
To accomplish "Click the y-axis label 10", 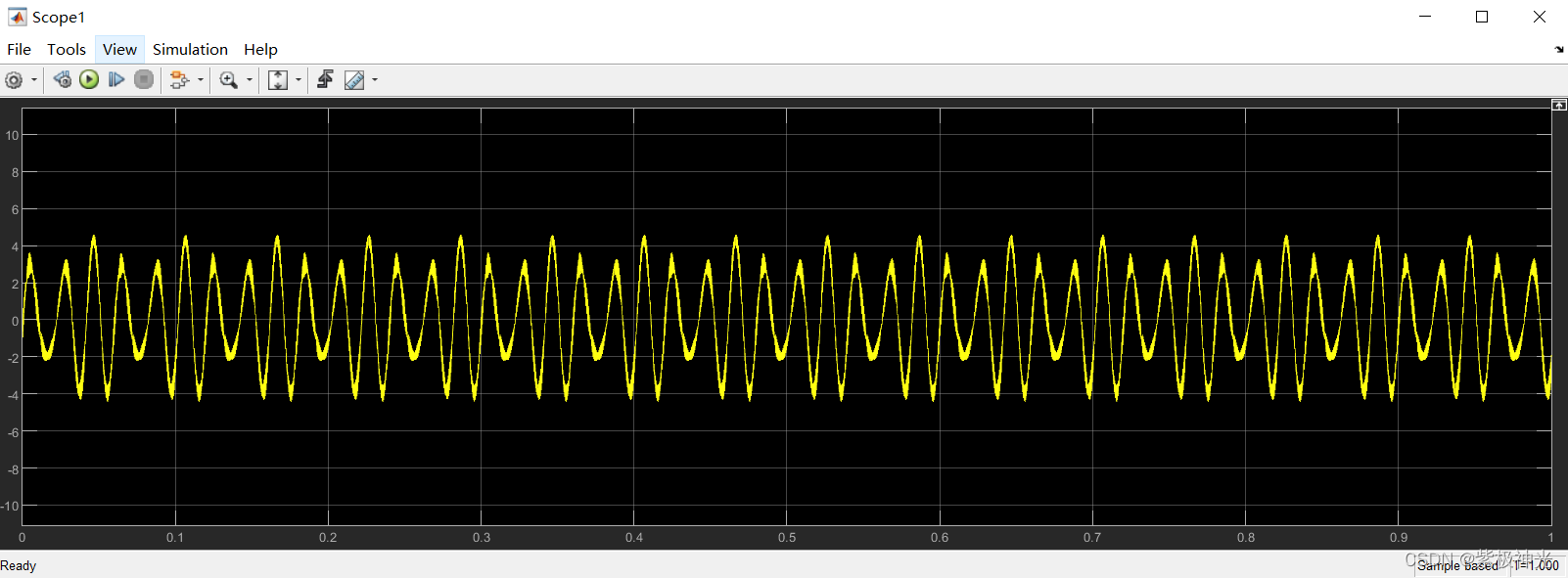I will (12, 135).
